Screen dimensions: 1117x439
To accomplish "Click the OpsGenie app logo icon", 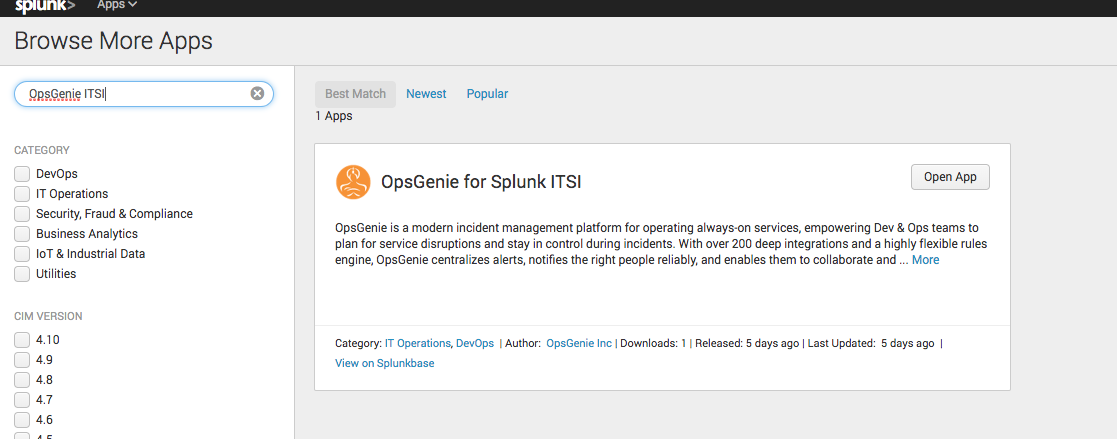I will click(x=353, y=182).
